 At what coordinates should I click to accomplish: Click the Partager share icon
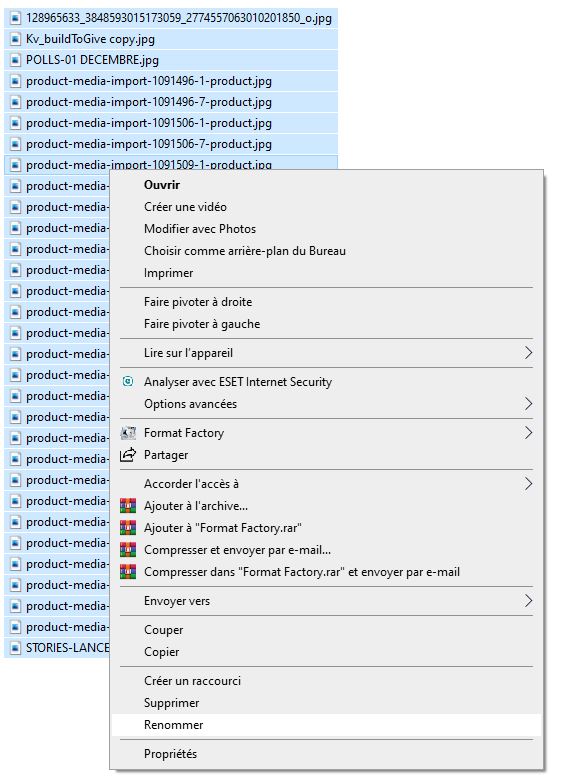(x=128, y=455)
